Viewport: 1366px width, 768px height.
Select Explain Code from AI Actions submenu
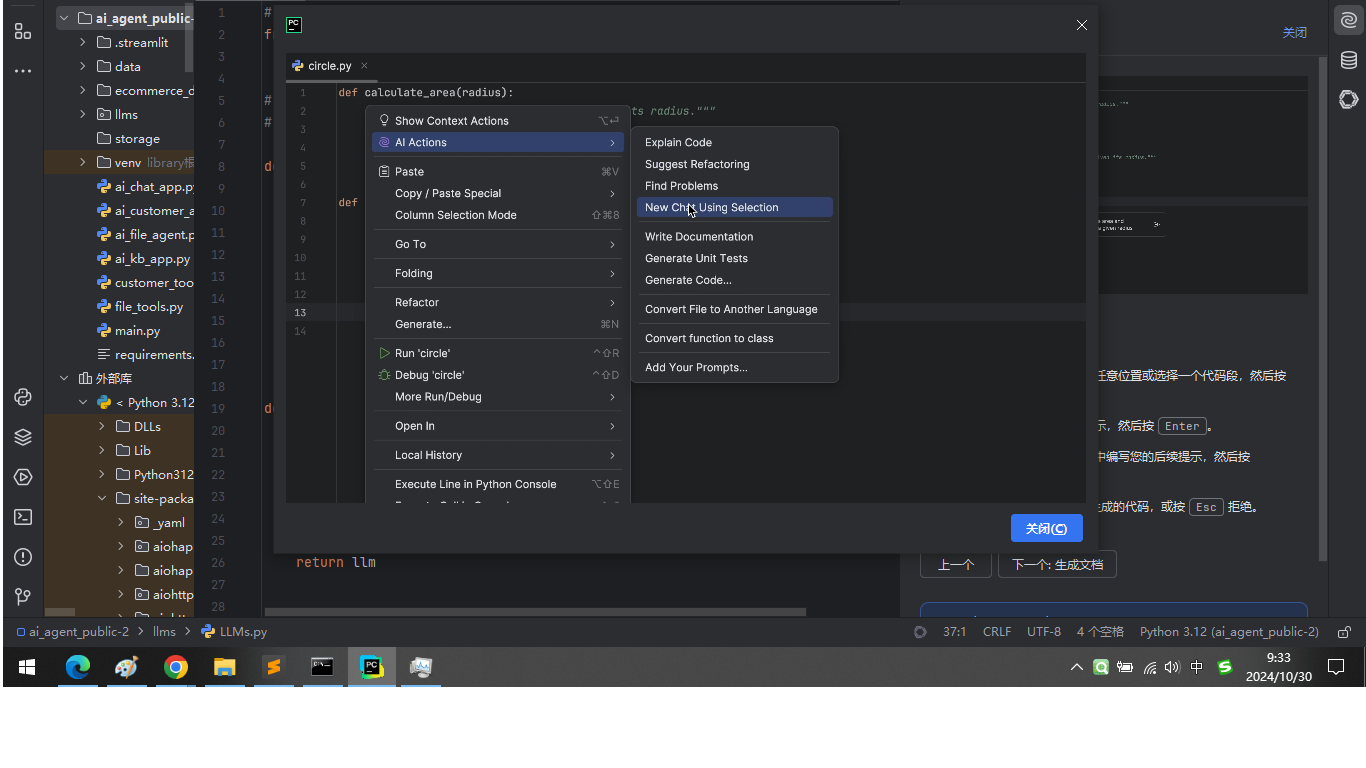coord(678,142)
